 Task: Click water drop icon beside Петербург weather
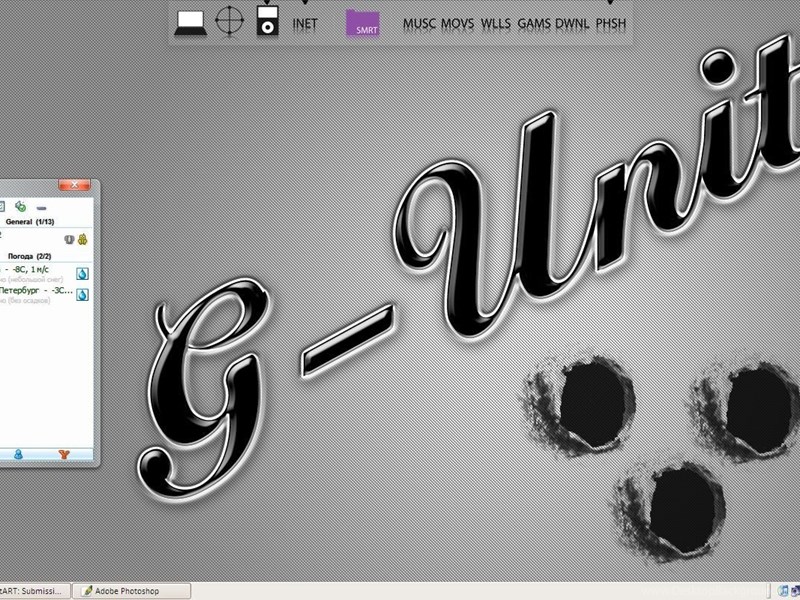[82, 294]
